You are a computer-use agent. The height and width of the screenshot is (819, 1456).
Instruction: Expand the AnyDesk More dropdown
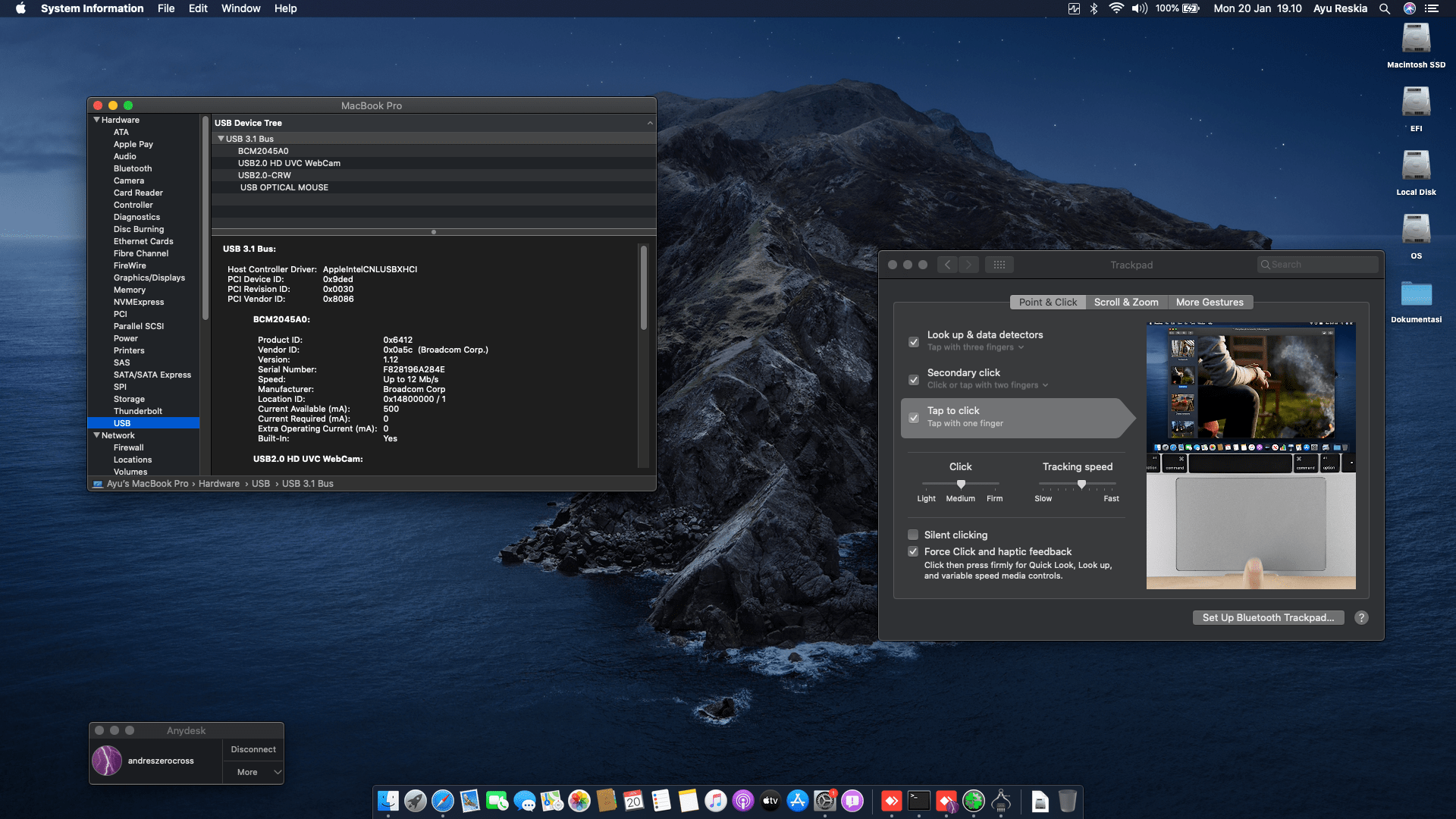[253, 772]
